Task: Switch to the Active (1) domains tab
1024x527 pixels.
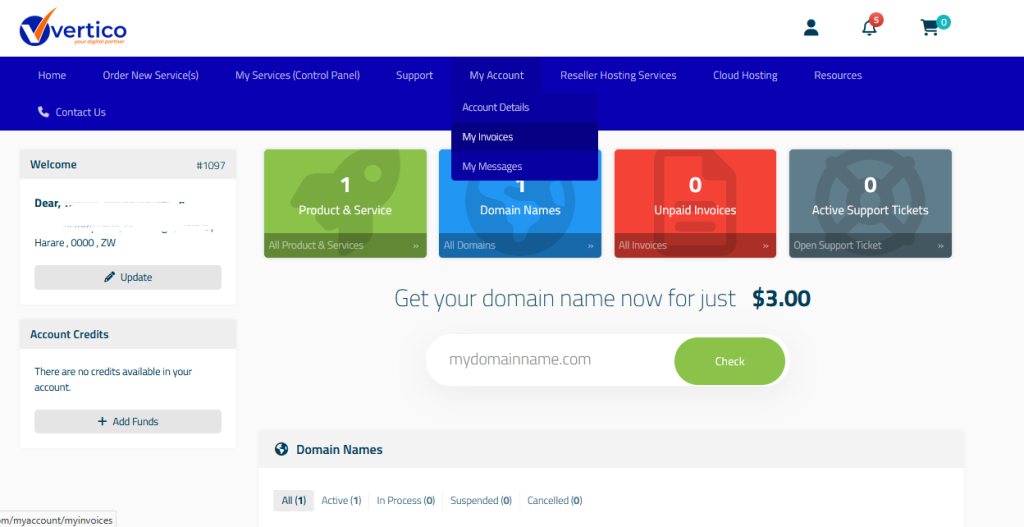Action: [341, 500]
